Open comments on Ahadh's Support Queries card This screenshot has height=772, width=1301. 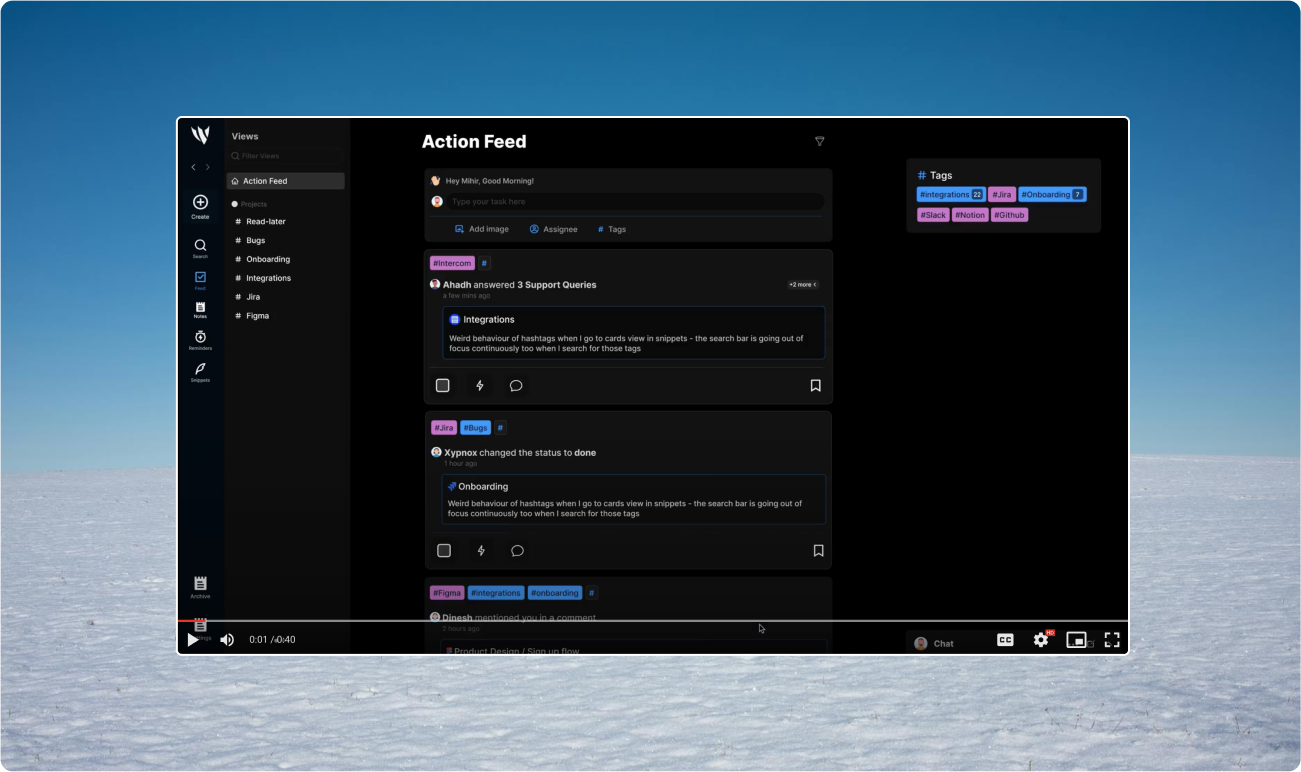(516, 385)
